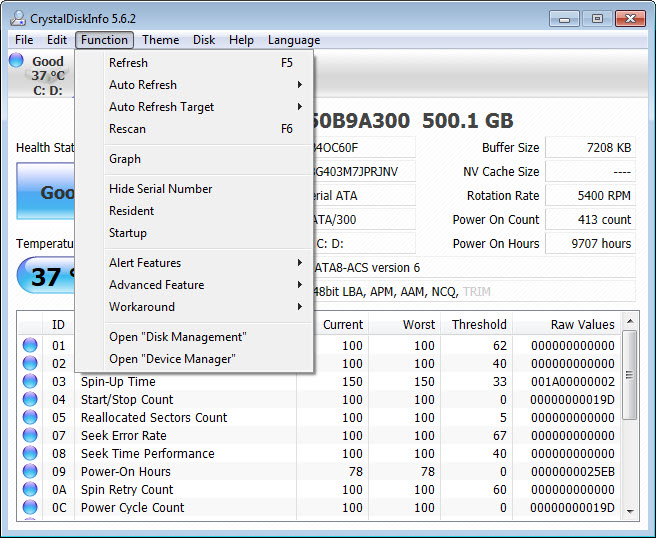Click the SMART table scrollbar thumb
The width and height of the screenshot is (656, 538).
[x=630, y=374]
